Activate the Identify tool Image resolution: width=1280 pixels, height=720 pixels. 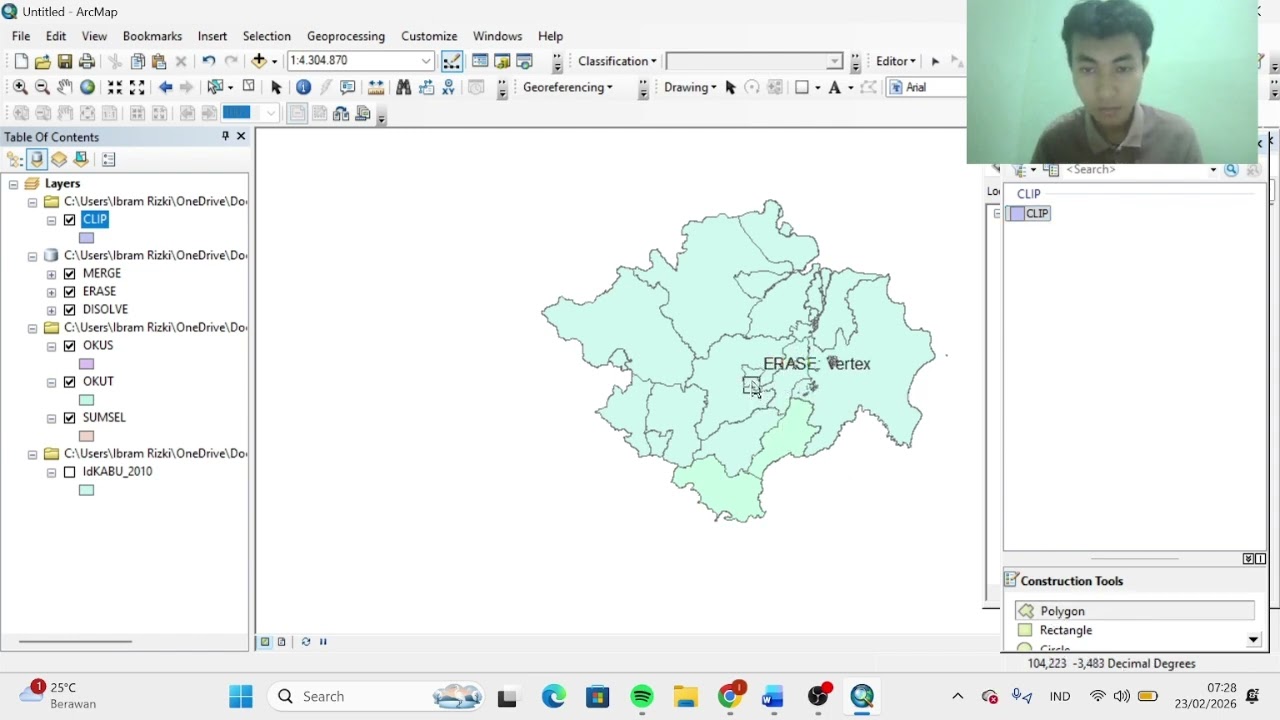[x=304, y=87]
